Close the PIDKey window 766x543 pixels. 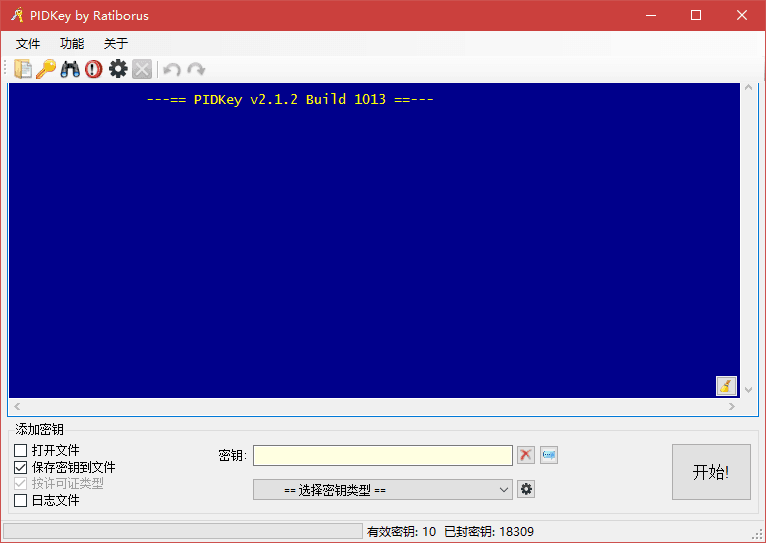click(742, 15)
